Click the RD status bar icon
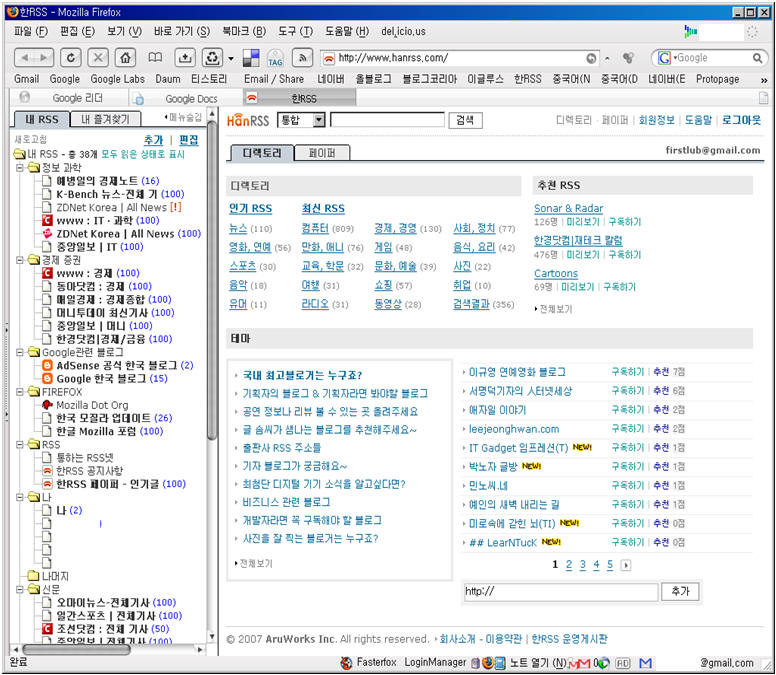The width and height of the screenshot is (776, 675). pyautogui.click(x=623, y=663)
